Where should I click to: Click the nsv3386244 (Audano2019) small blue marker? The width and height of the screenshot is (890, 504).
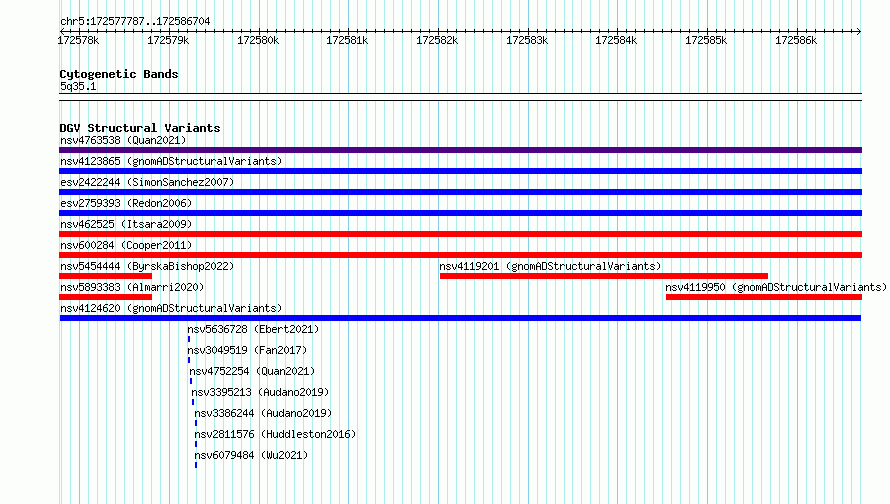pos(196,423)
